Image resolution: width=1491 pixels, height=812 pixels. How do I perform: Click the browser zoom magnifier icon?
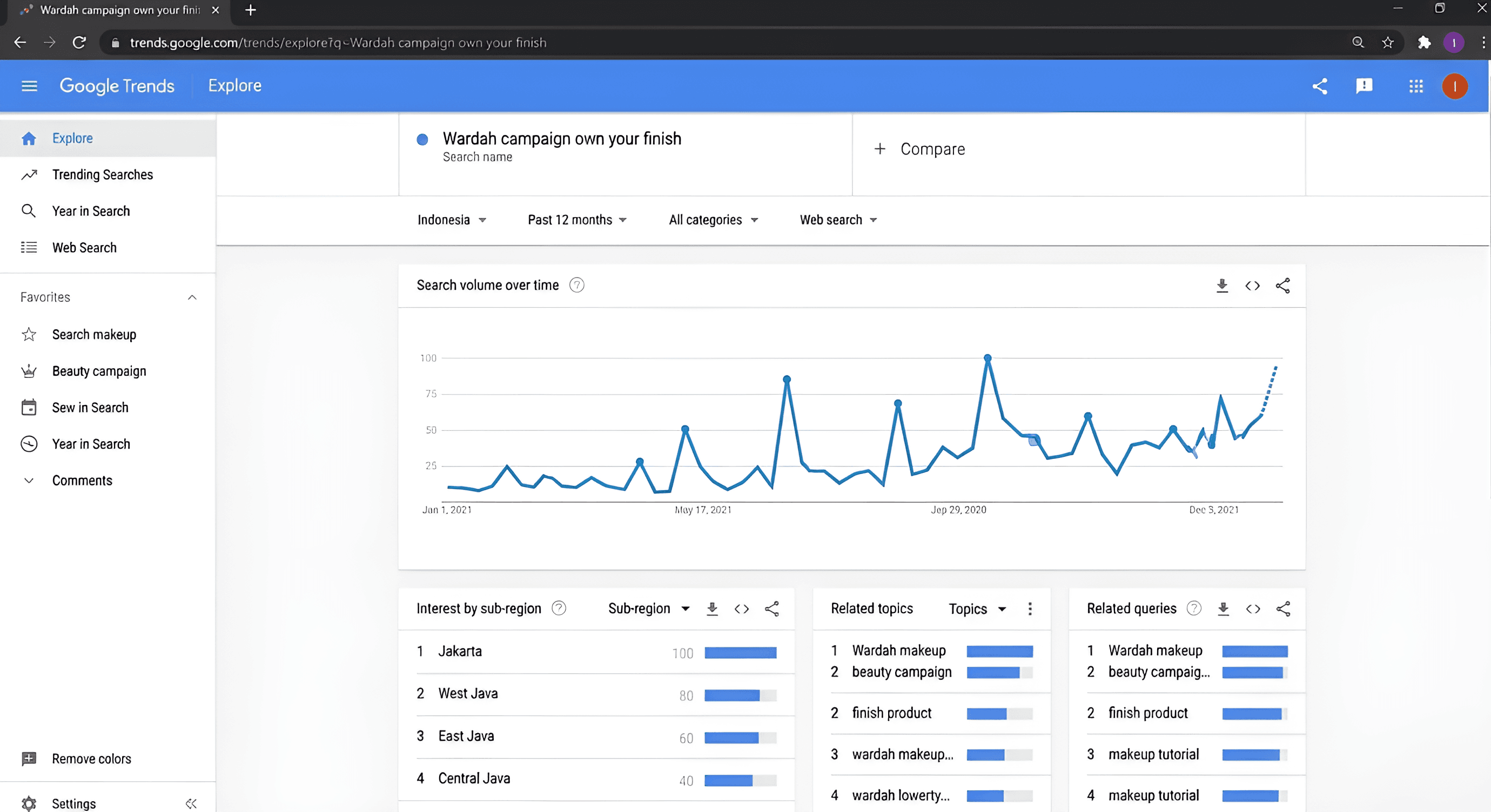tap(1358, 42)
